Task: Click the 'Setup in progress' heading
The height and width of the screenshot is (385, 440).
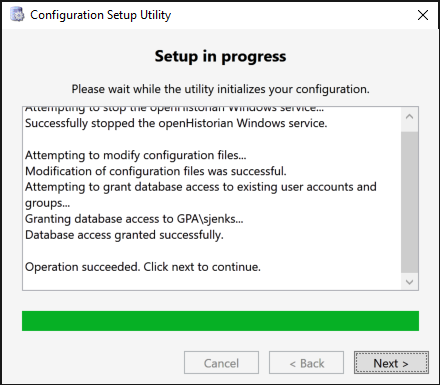Action: (220, 56)
